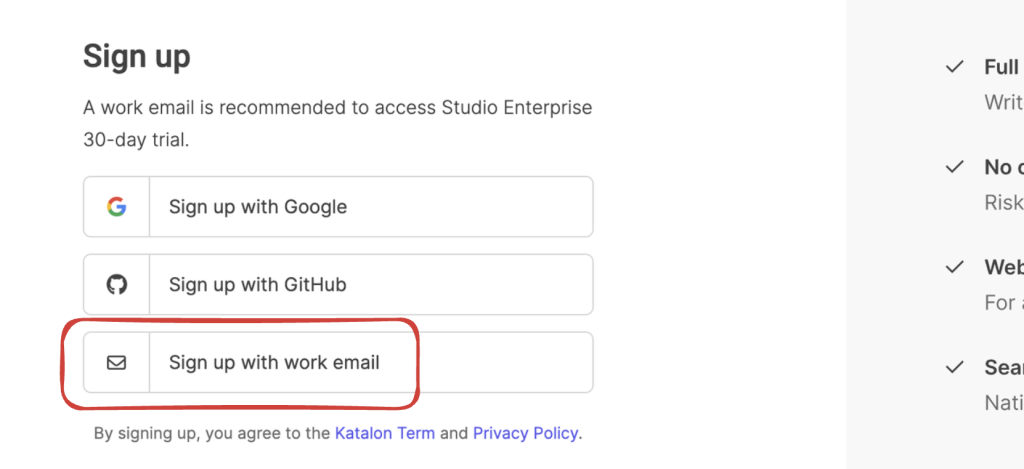
Task: Open the Katalon Term link
Action: (x=385, y=434)
